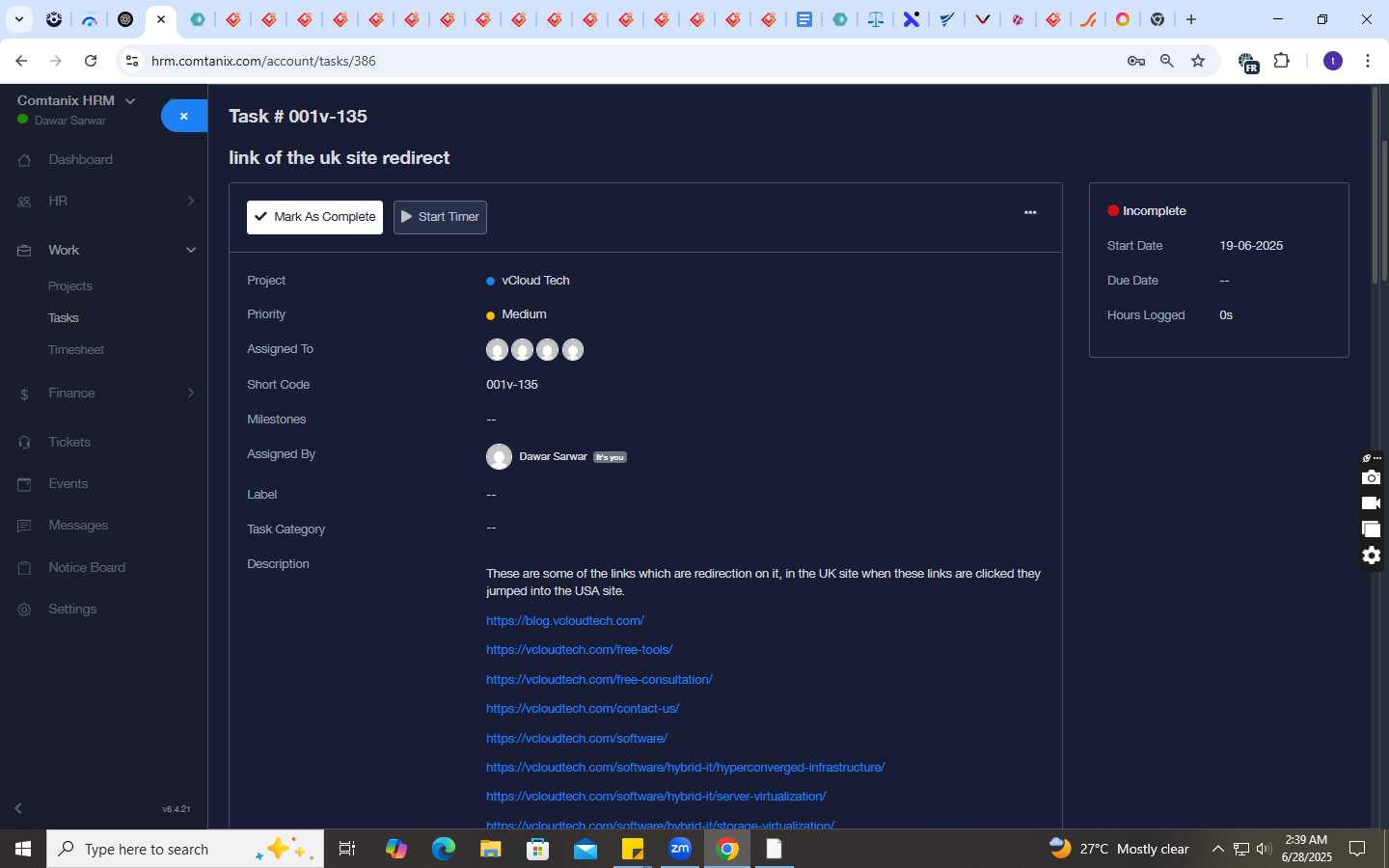Open the tab search dropdown arrow
This screenshot has width=1389, height=868.
pyautogui.click(x=18, y=19)
